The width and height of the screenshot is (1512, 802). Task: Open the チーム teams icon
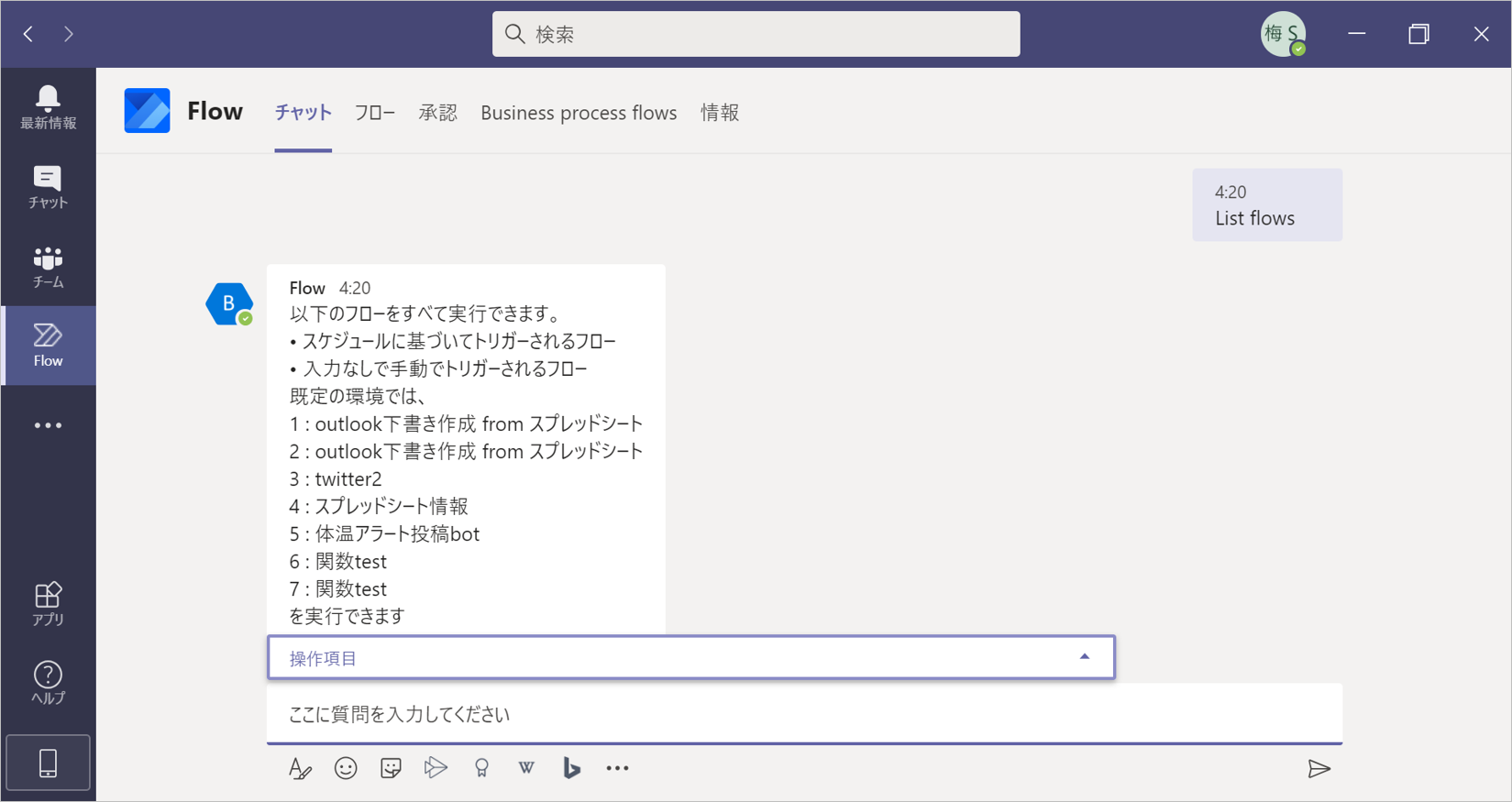48,267
